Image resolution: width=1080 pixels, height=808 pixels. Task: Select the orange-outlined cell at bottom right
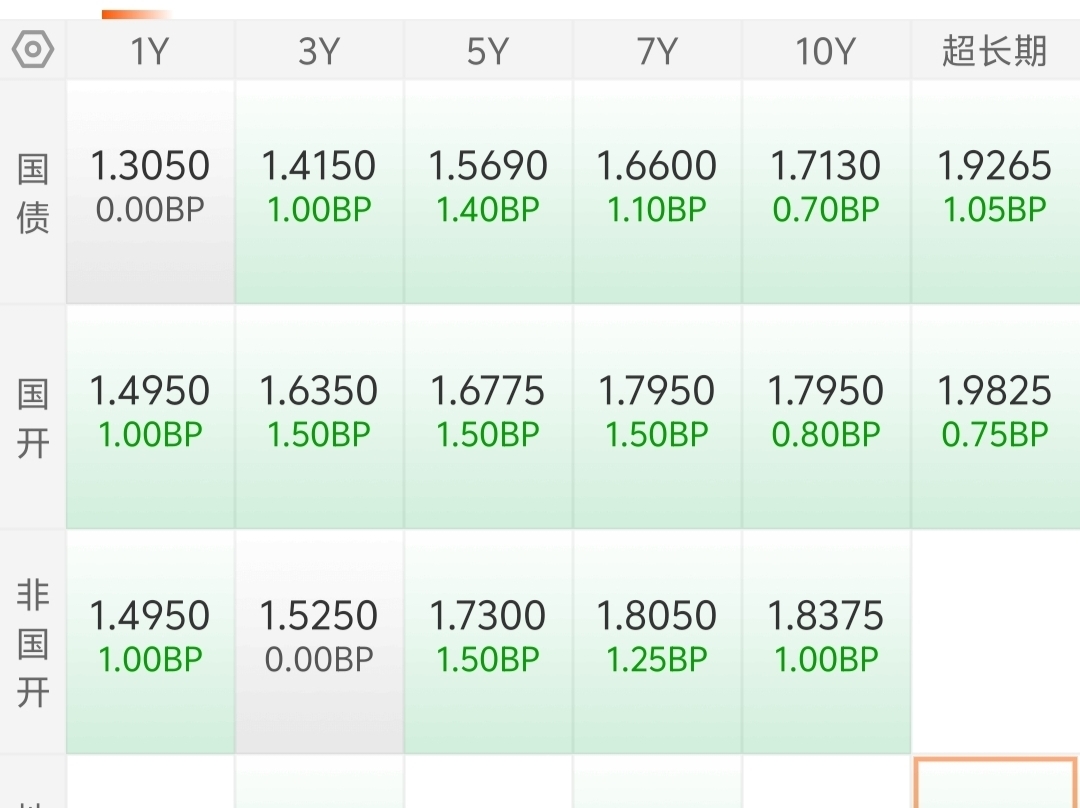(995, 783)
